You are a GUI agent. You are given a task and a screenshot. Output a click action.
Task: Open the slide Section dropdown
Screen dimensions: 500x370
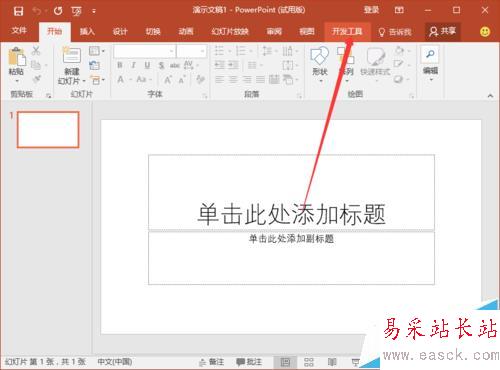point(97,80)
